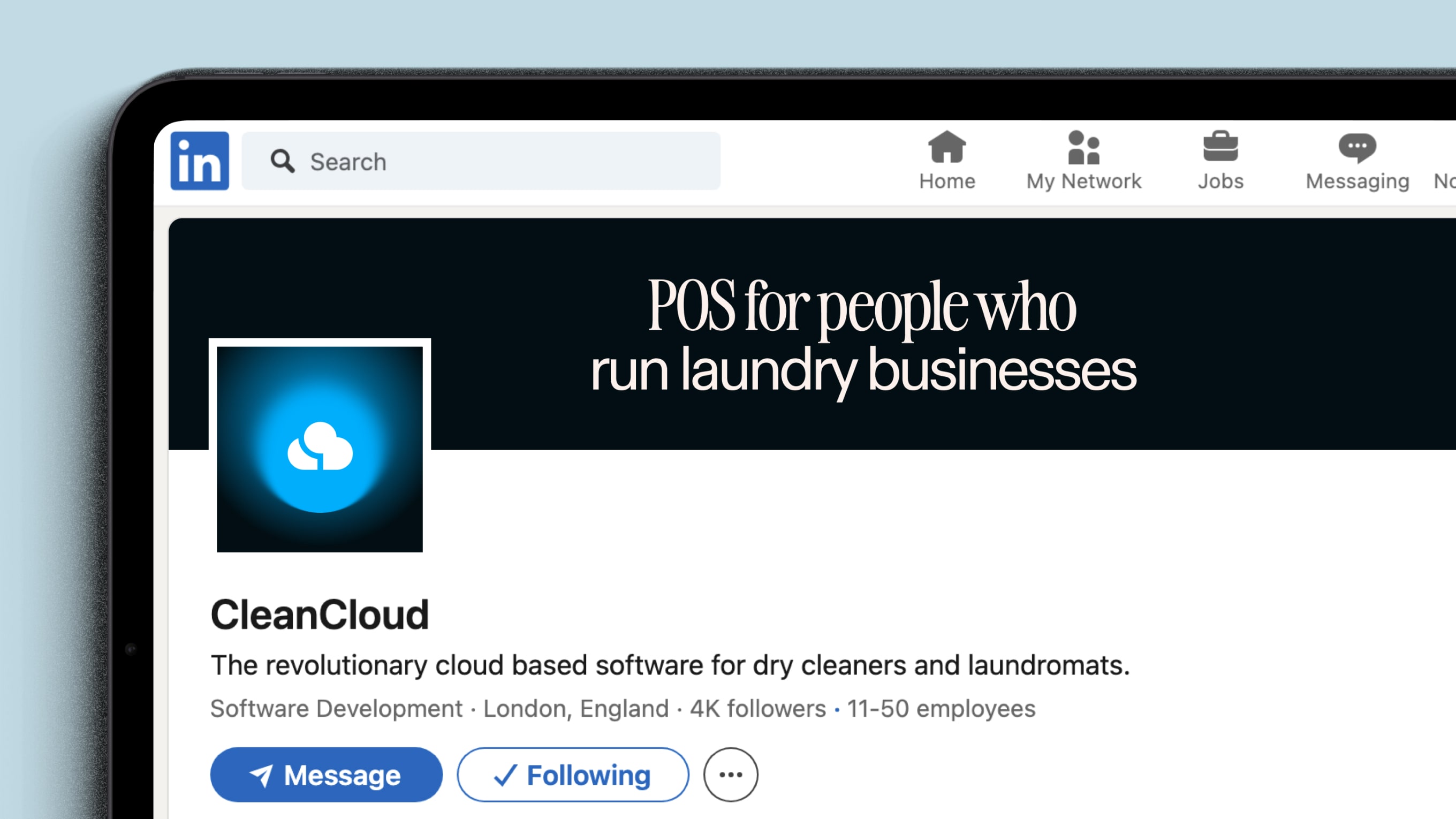Select the Jobs nav label
The height and width of the screenshot is (819, 1456).
click(1220, 181)
